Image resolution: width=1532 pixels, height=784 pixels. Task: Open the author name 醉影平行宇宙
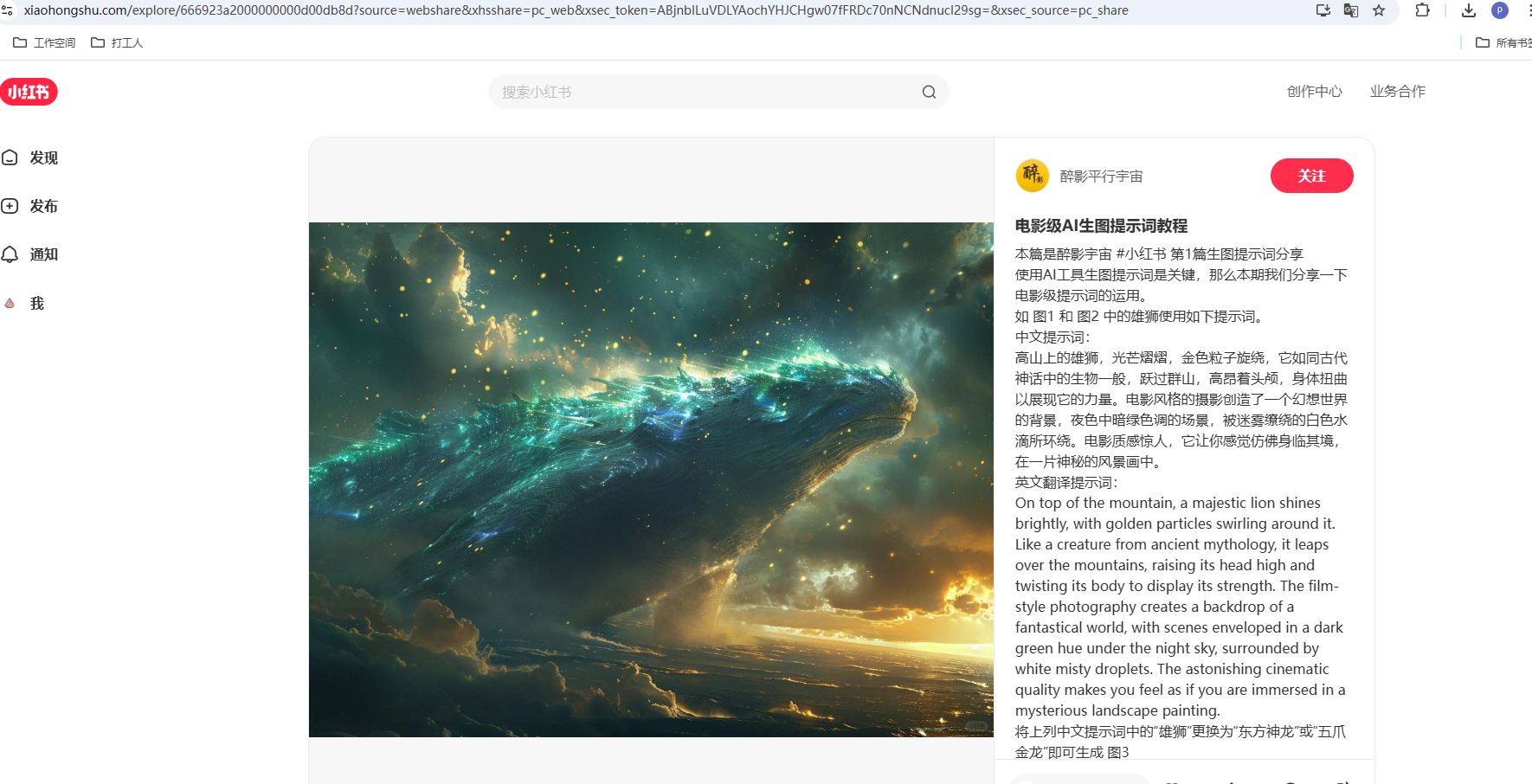(x=1101, y=177)
